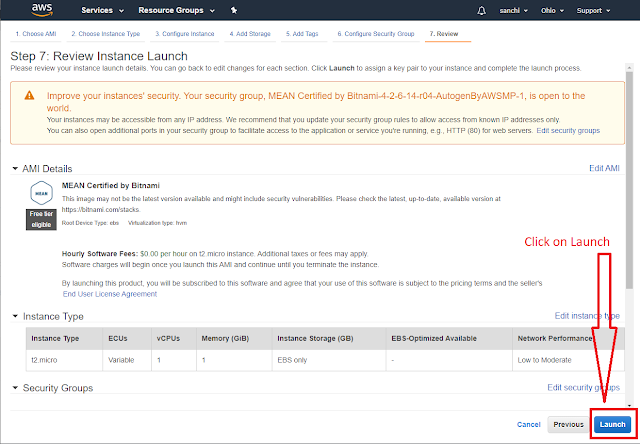Image resolution: width=640 pixels, height=444 pixels.
Task: Collapse the AMI Details section
Action: coord(15,169)
